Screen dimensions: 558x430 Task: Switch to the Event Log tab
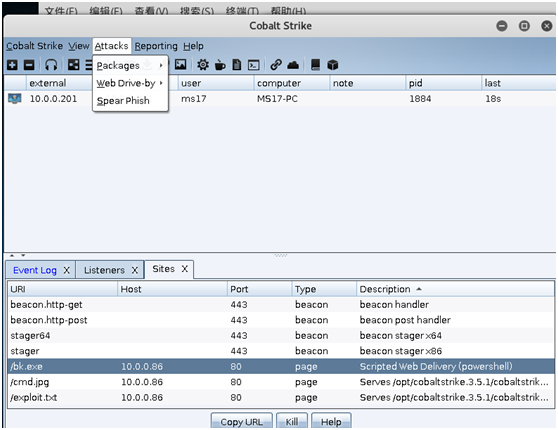(x=35, y=270)
